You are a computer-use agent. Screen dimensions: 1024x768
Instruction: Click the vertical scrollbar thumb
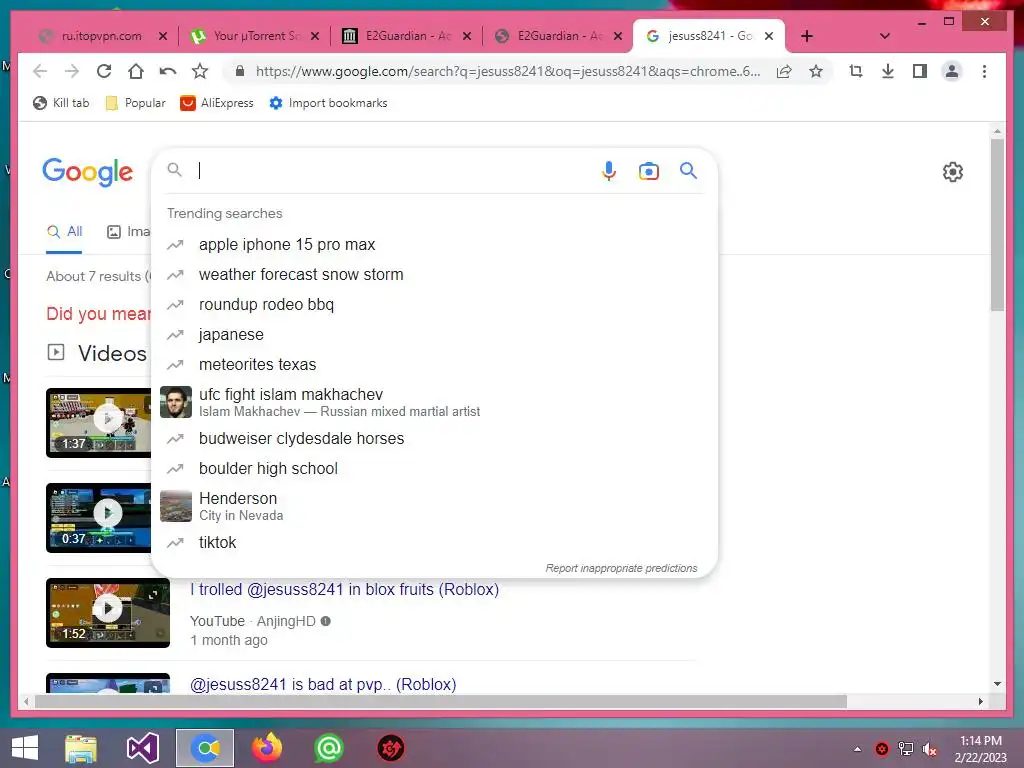coord(997,225)
